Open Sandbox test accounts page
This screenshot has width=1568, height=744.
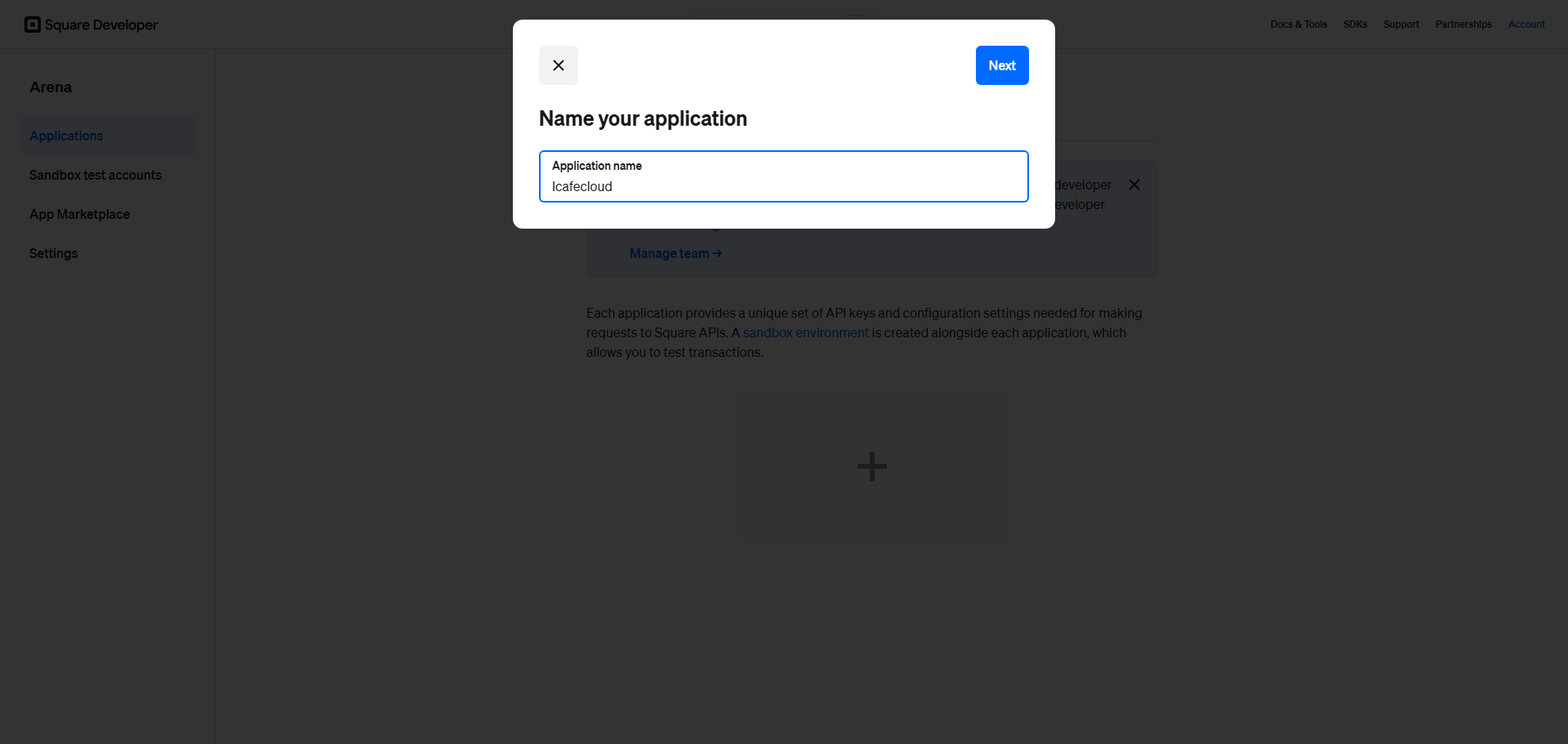[96, 175]
